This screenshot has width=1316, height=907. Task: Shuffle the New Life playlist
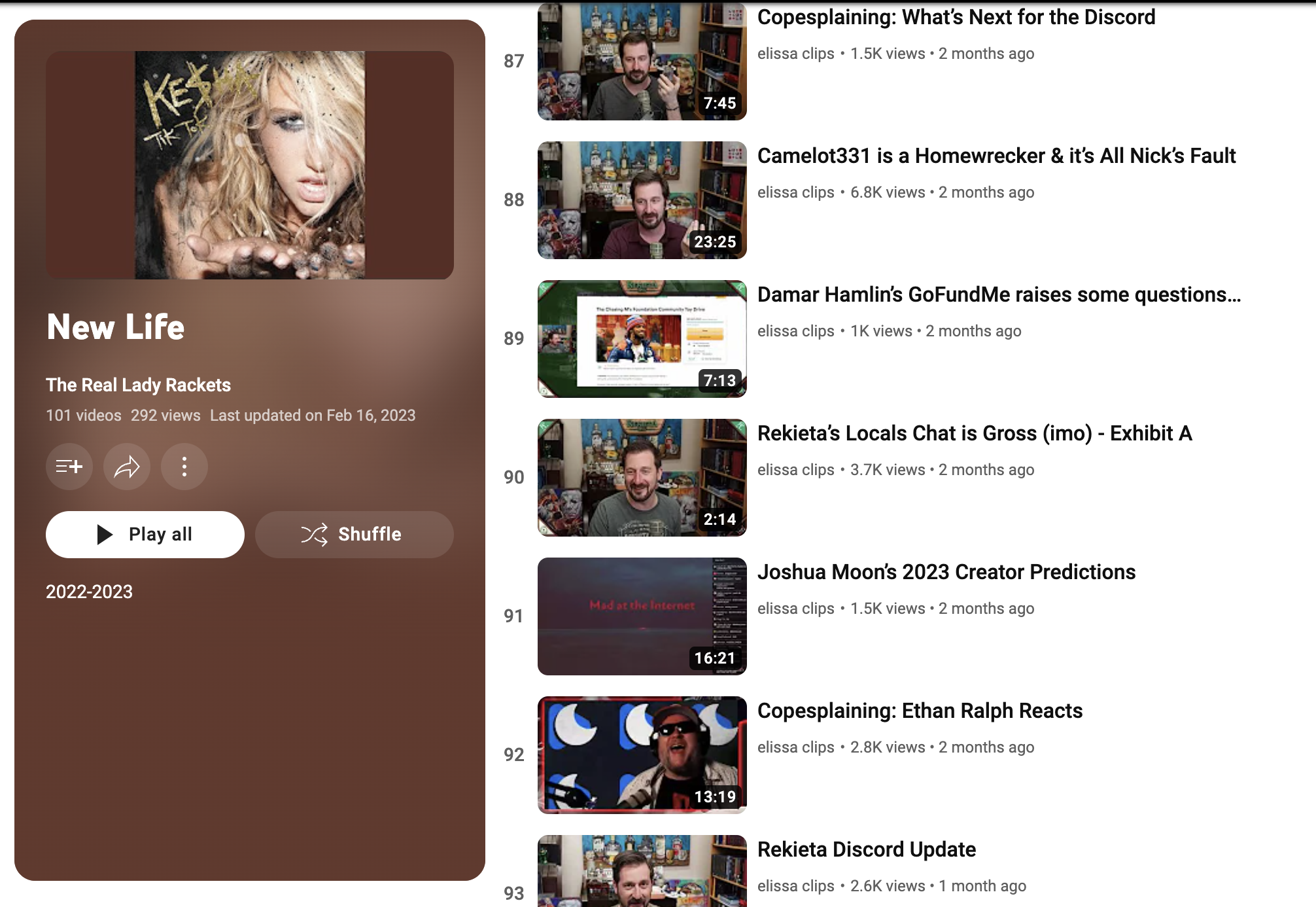click(x=355, y=535)
